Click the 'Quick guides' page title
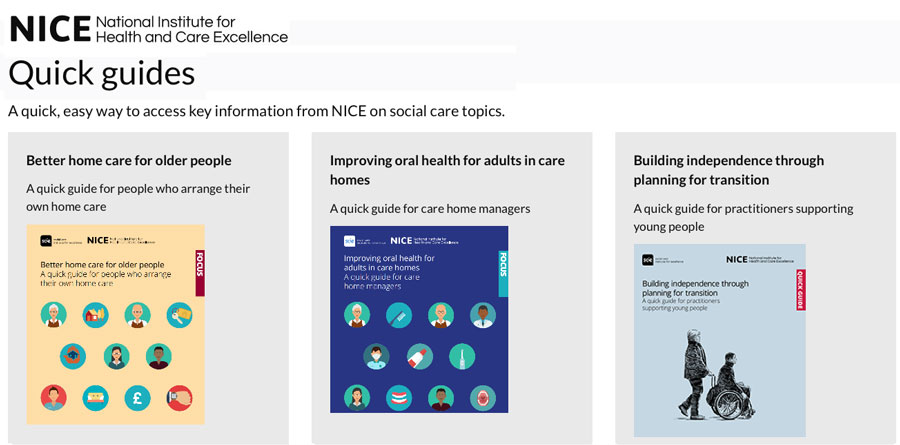Viewport: 900px width, 445px height. click(x=102, y=73)
